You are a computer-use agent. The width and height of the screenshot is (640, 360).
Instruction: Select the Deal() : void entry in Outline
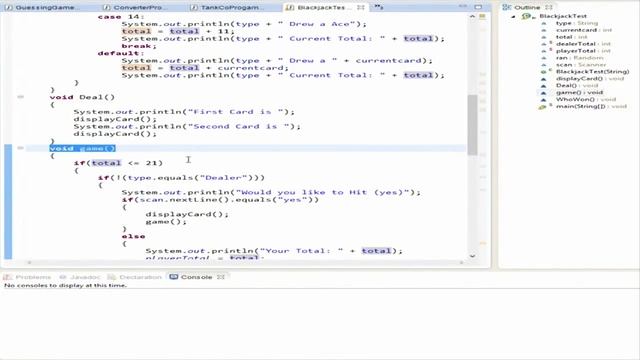pos(577,85)
